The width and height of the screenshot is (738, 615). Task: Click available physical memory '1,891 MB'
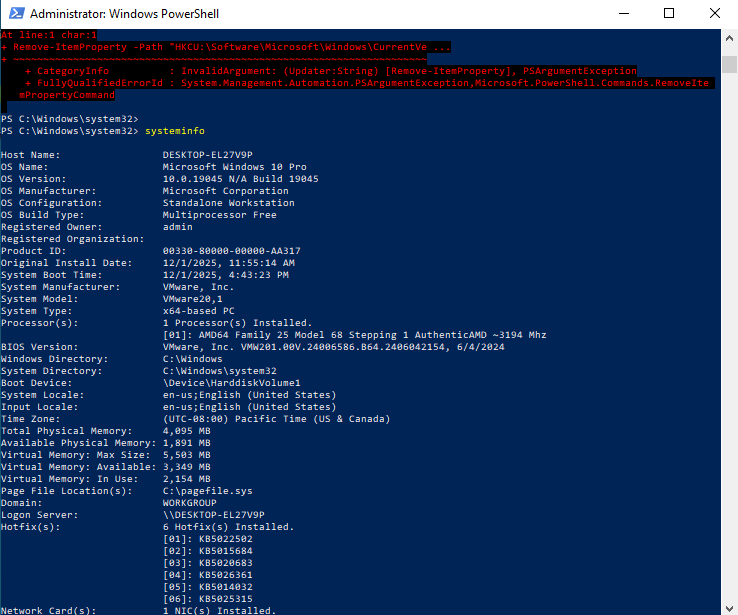coord(187,443)
